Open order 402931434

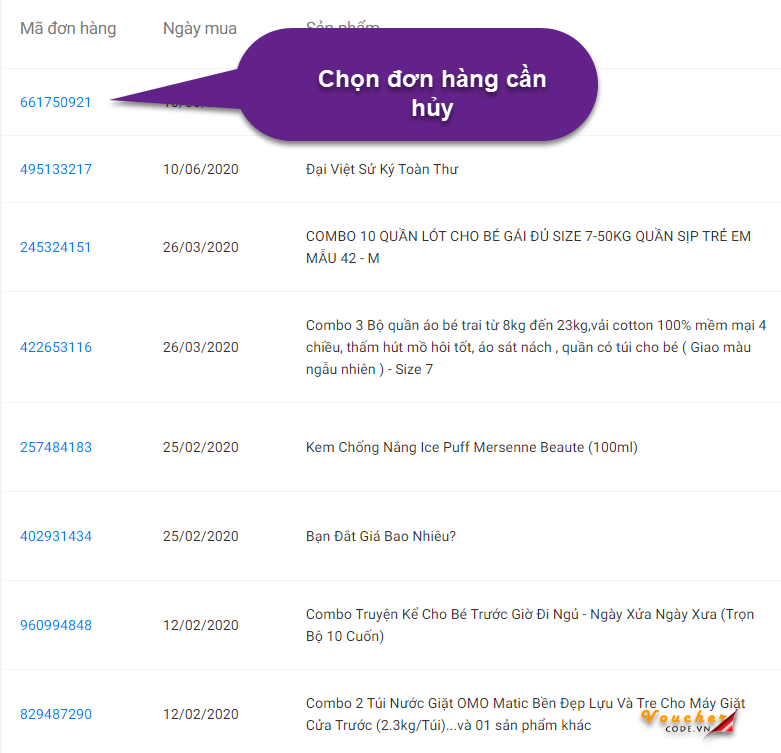[x=56, y=536]
